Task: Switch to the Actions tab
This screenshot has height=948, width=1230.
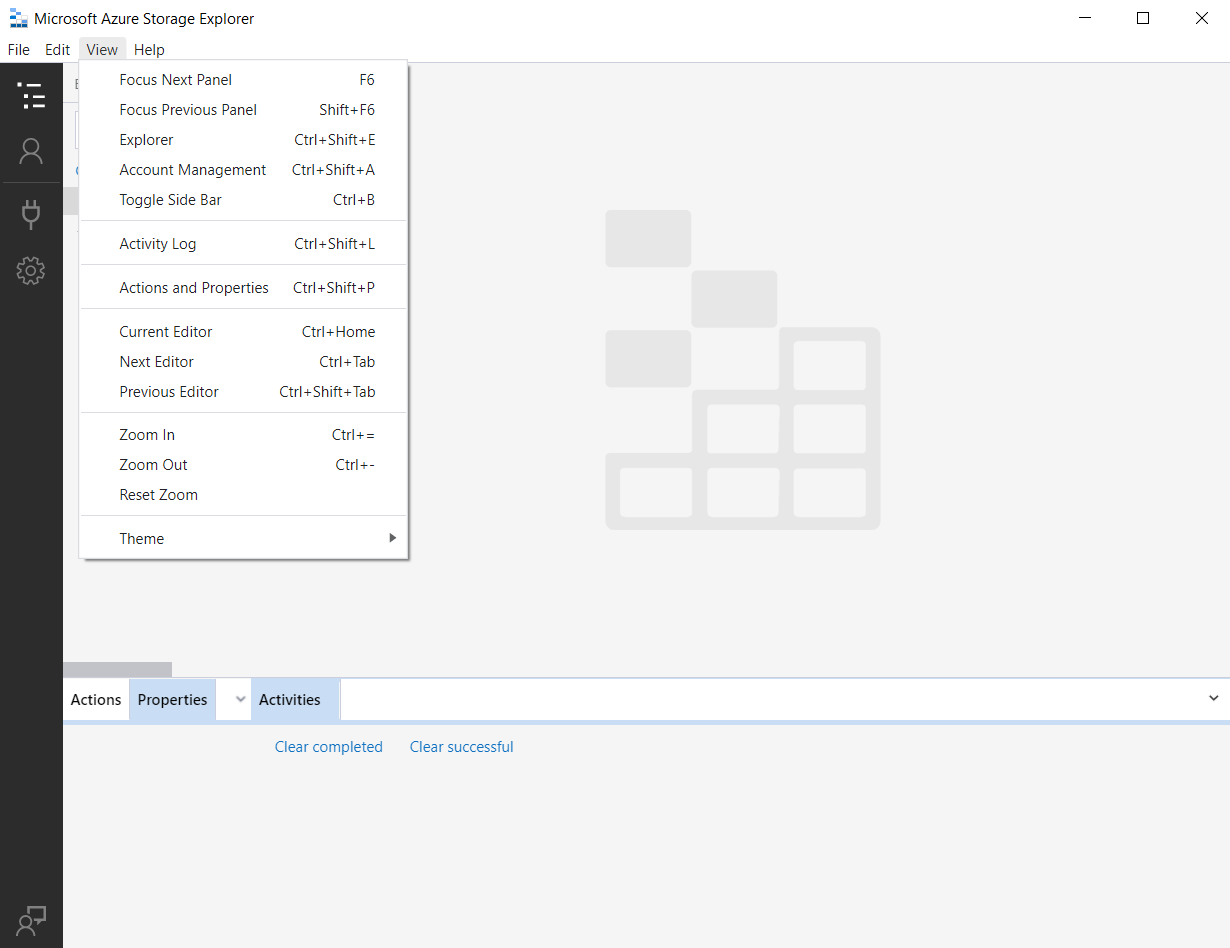Action: [95, 699]
